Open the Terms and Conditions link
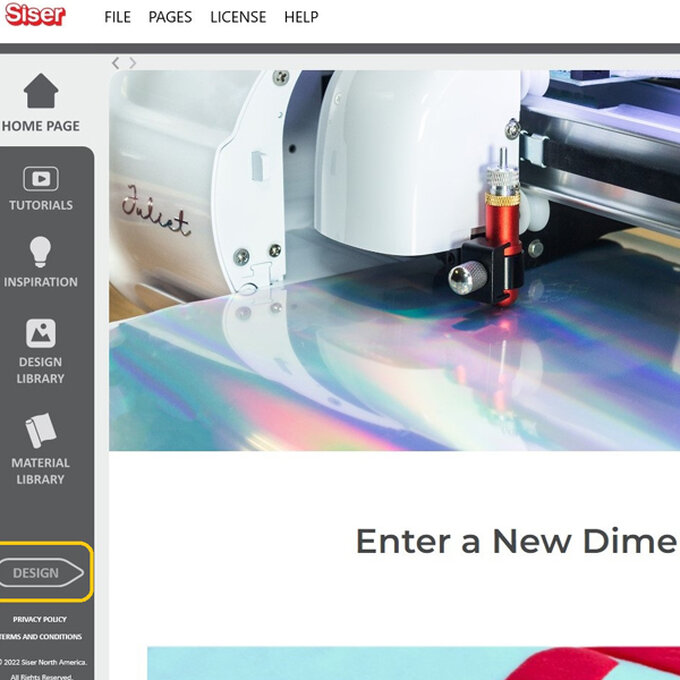This screenshot has height=680, width=680. [41, 637]
